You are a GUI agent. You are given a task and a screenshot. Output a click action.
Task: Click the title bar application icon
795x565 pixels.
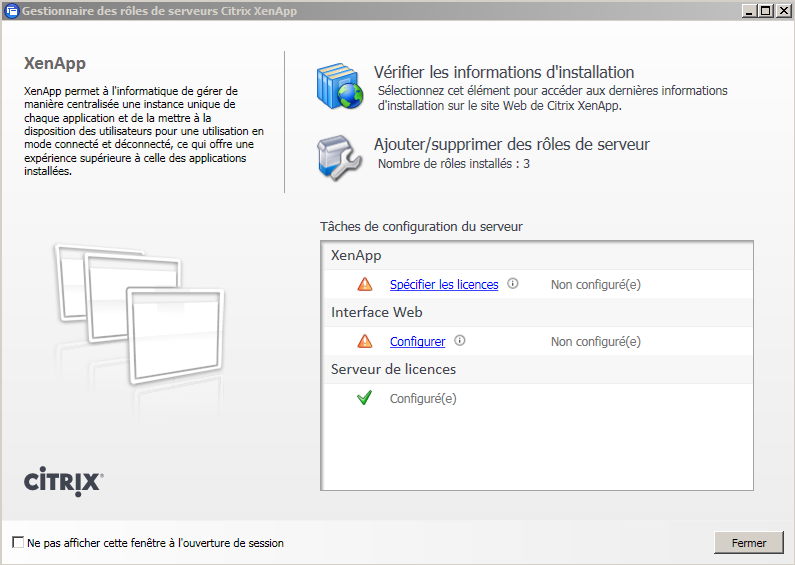(11, 11)
